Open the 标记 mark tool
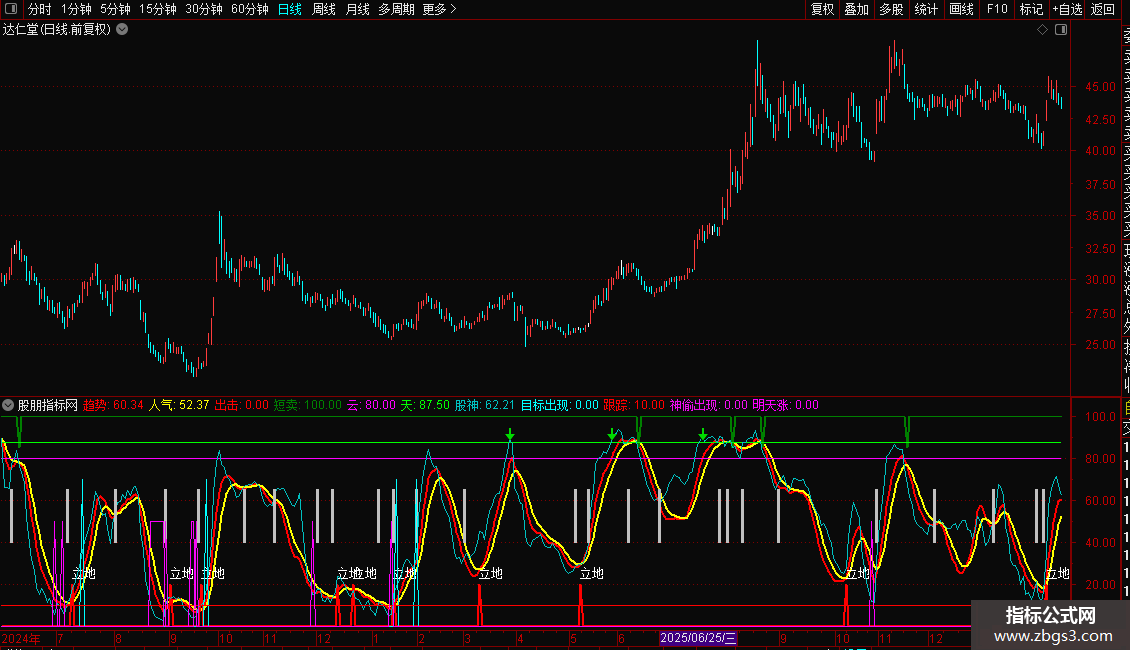The width and height of the screenshot is (1130, 650). [x=1031, y=9]
